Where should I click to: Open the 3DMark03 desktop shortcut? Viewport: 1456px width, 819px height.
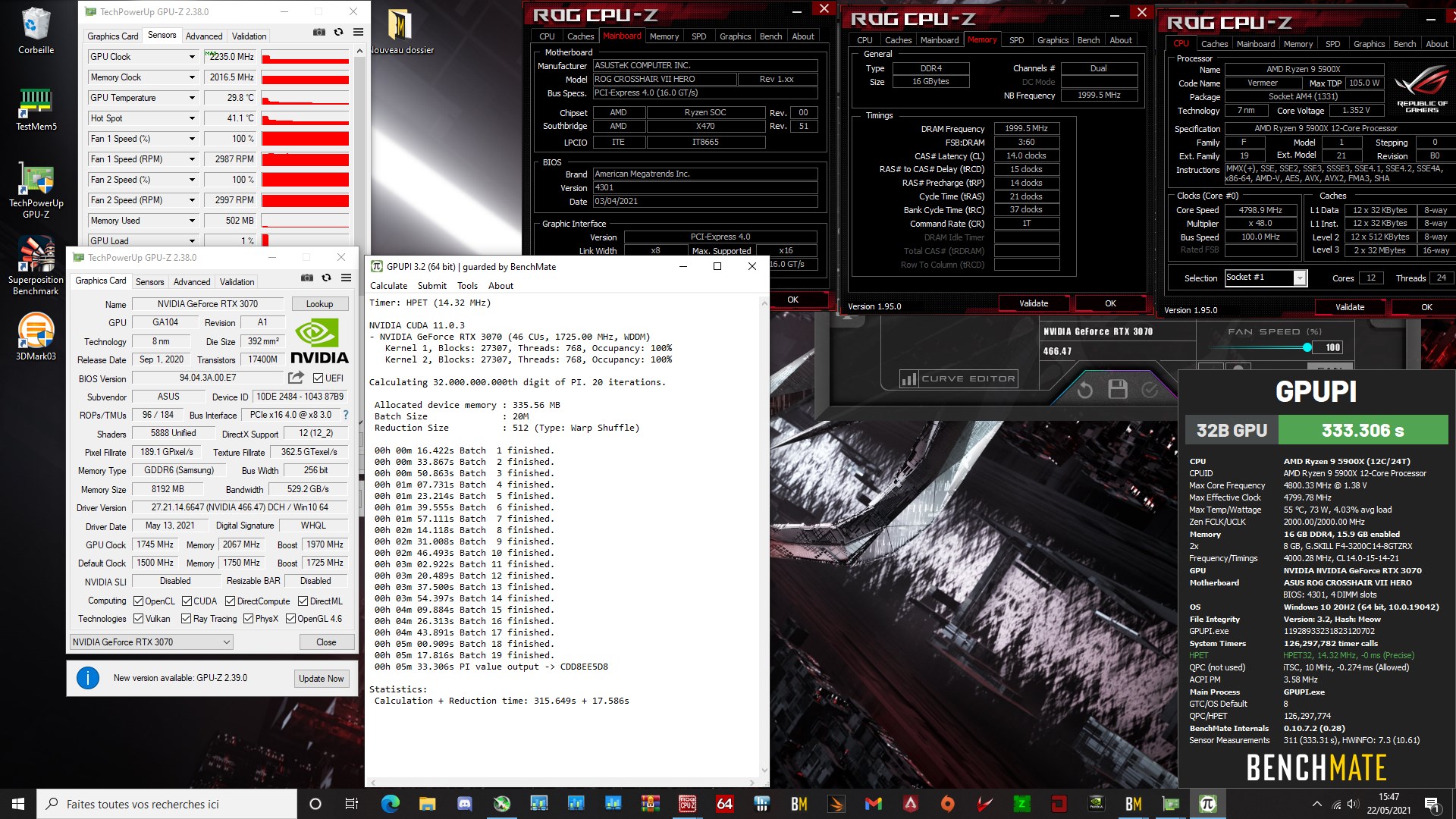(36, 337)
